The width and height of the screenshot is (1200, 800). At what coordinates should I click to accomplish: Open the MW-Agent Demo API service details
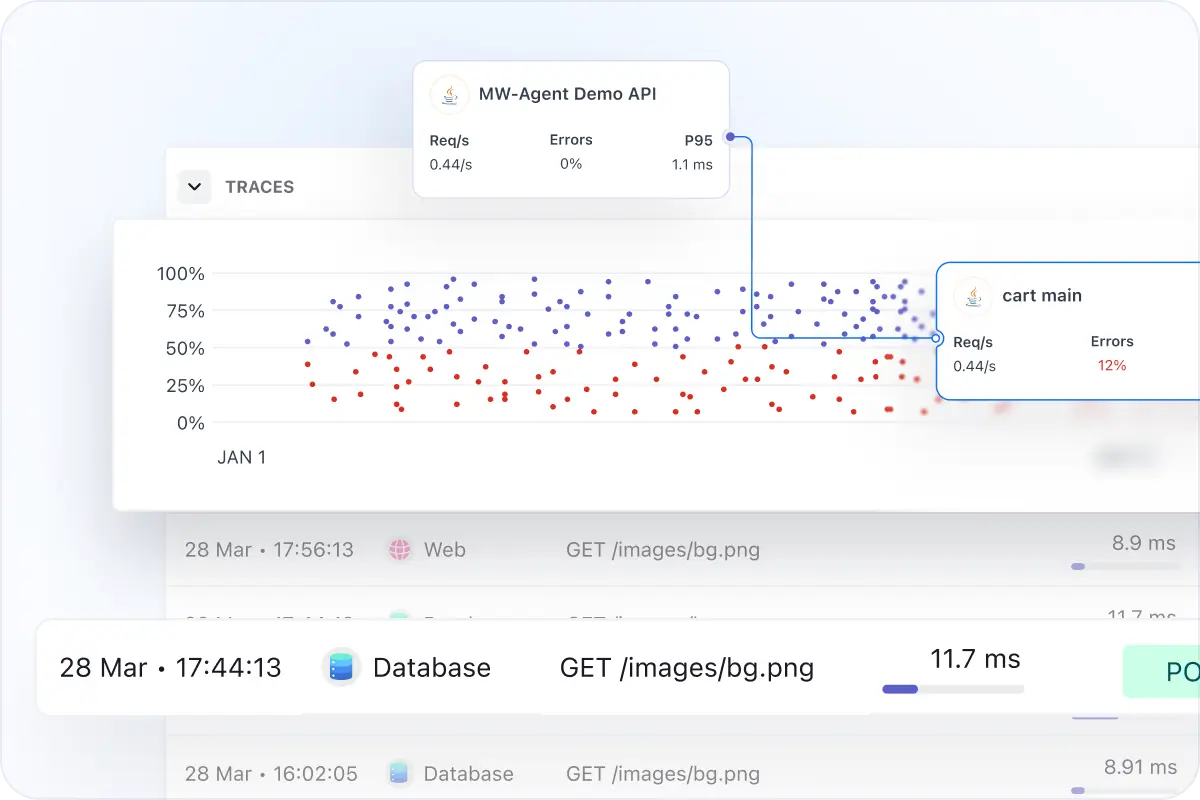pyautogui.click(x=567, y=94)
